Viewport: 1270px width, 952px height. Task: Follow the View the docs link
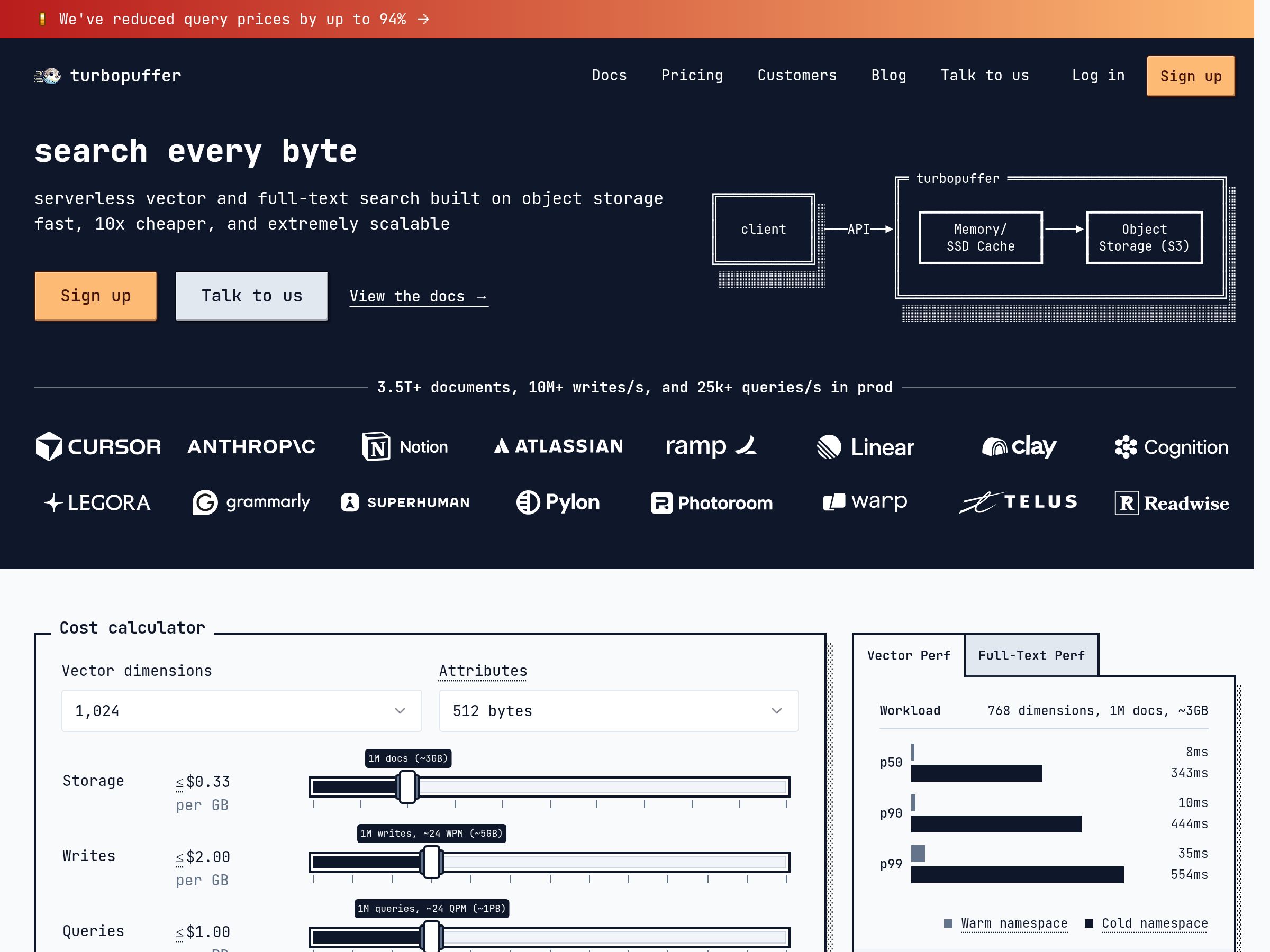pyautogui.click(x=419, y=297)
